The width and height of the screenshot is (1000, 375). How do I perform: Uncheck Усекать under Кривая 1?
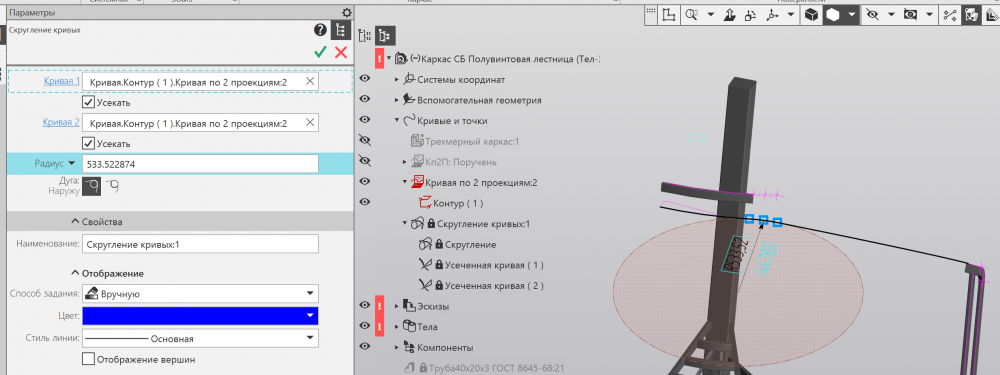(89, 102)
